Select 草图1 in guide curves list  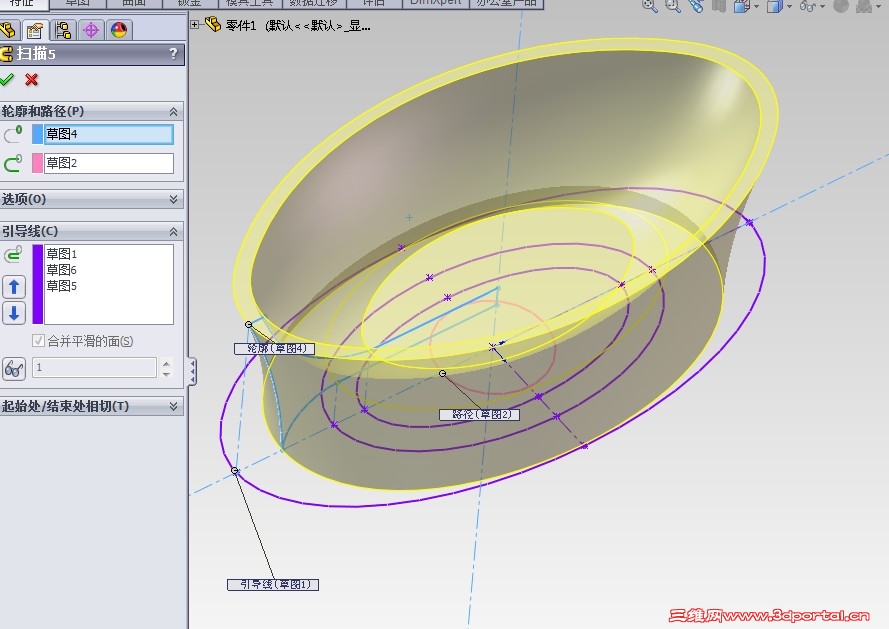pos(61,254)
